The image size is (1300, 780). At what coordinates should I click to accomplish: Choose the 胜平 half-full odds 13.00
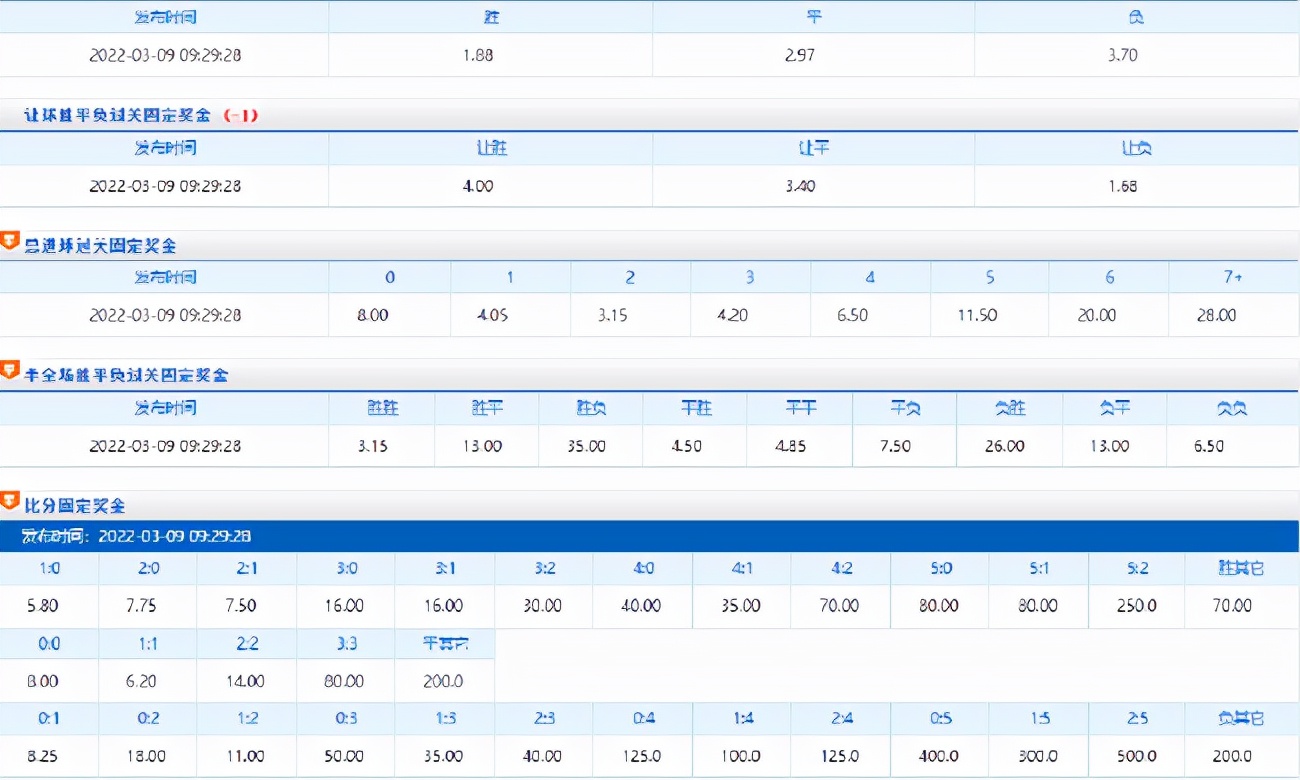tap(481, 446)
